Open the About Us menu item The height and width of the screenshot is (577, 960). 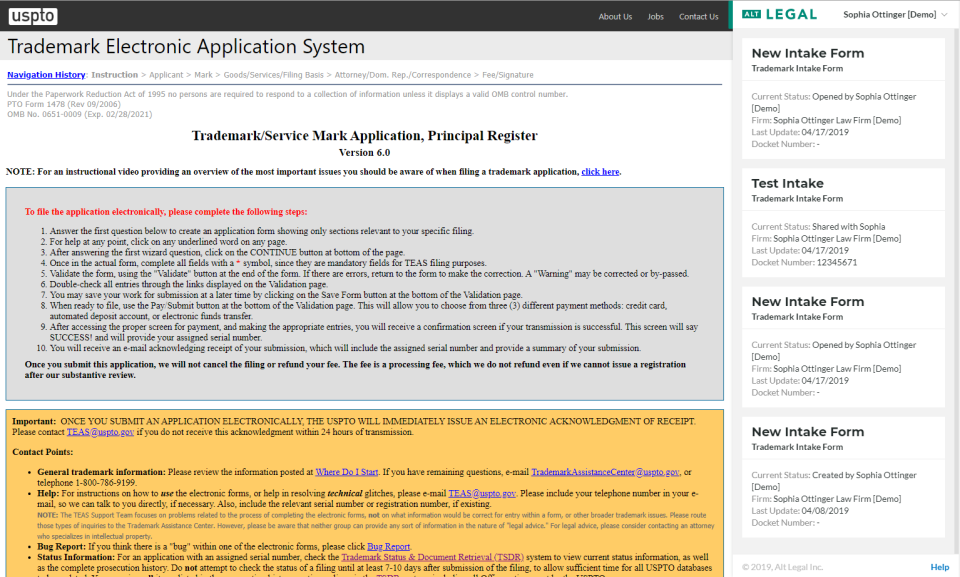coord(615,17)
